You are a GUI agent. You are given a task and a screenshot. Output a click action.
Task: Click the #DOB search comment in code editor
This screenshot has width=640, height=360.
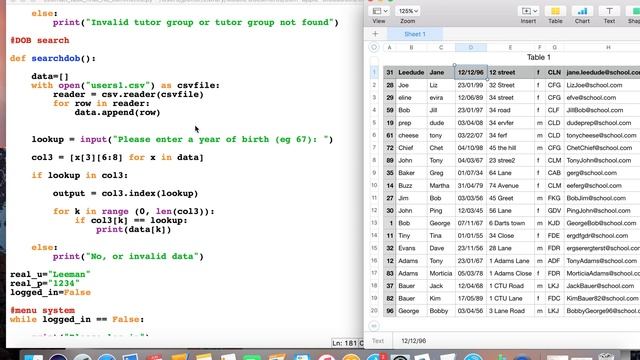tap(40, 40)
